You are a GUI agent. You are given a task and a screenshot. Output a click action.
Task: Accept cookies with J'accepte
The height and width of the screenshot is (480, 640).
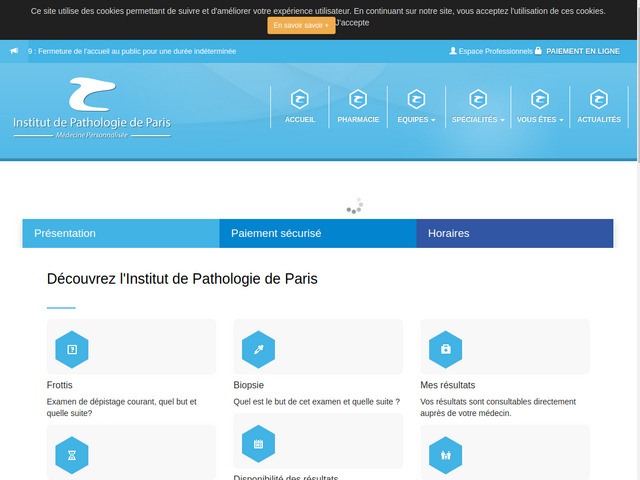352,23
